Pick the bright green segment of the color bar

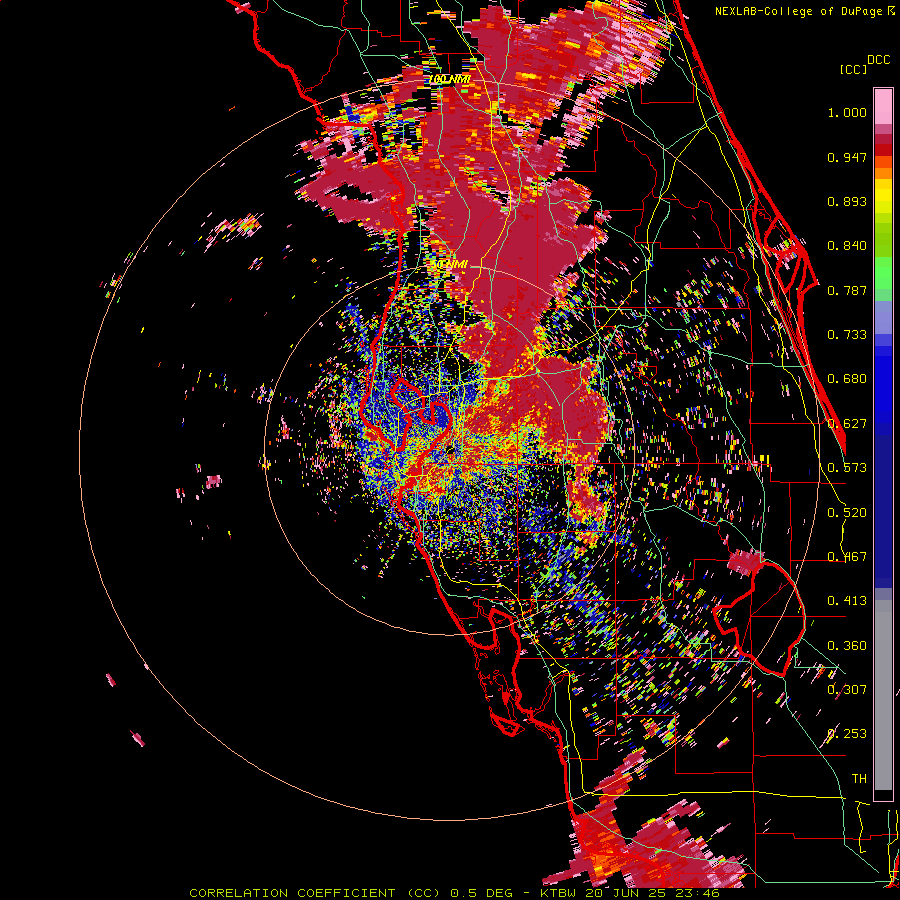883,273
